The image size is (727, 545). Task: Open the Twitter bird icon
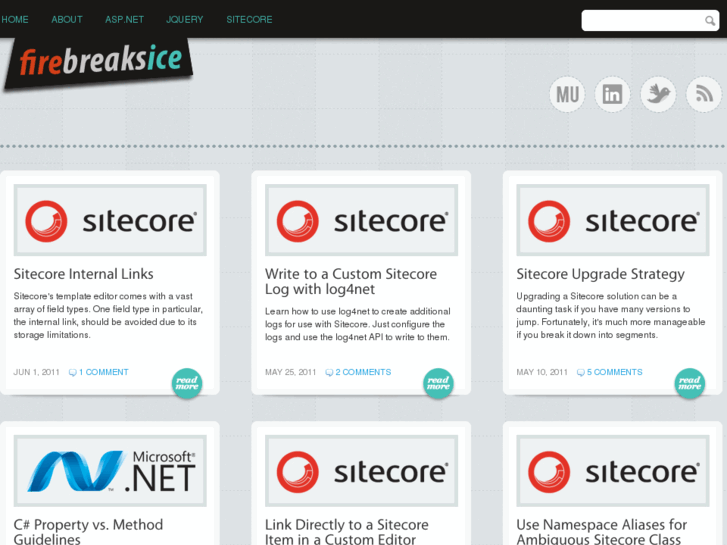[x=658, y=95]
